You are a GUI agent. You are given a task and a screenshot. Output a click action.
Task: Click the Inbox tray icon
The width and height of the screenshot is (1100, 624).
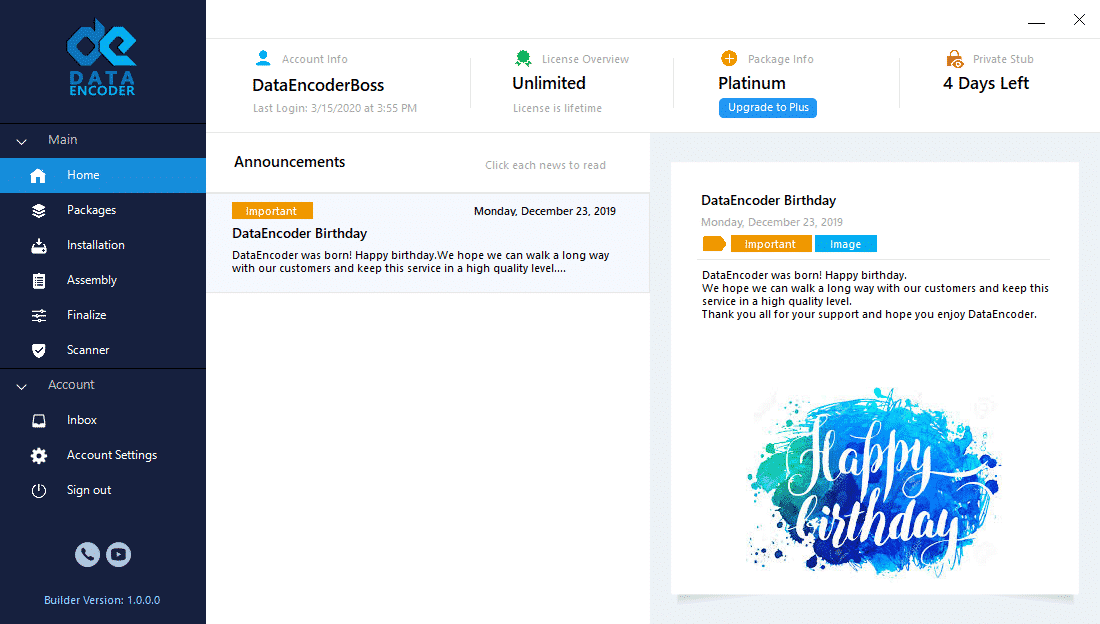[x=39, y=420]
